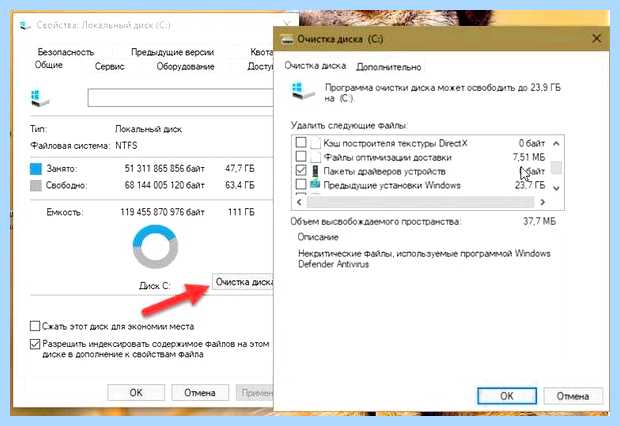Click the file list scroll up arrow
The height and width of the screenshot is (426, 620).
(x=556, y=143)
